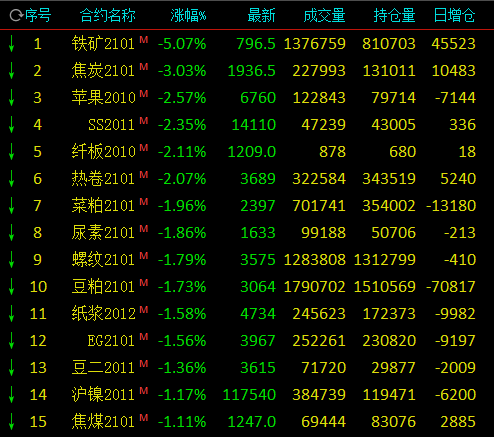
Task: Sort by 日增仓 column header
Action: pos(454,15)
